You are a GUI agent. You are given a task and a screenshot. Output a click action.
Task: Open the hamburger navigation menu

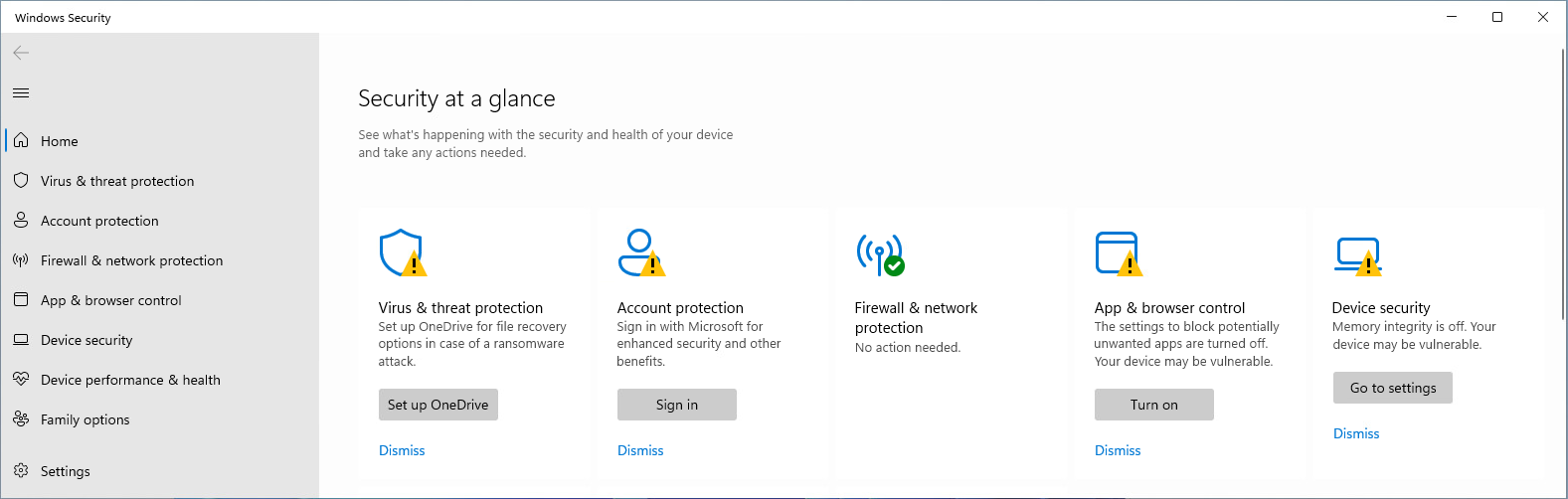coord(21,92)
